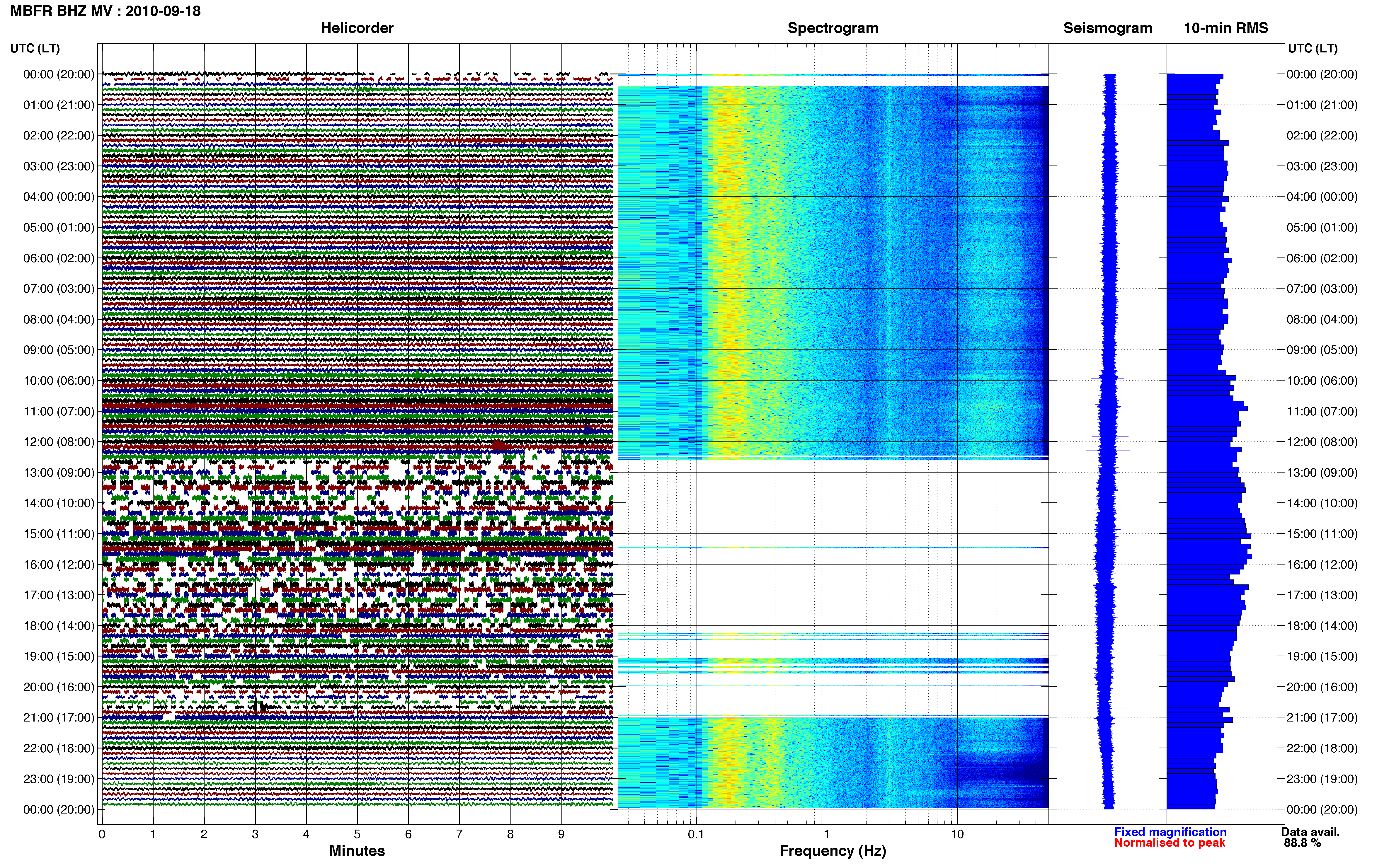The height and width of the screenshot is (868, 1389).
Task: Click the 'Minutes' x-axis label
Action: [x=357, y=851]
